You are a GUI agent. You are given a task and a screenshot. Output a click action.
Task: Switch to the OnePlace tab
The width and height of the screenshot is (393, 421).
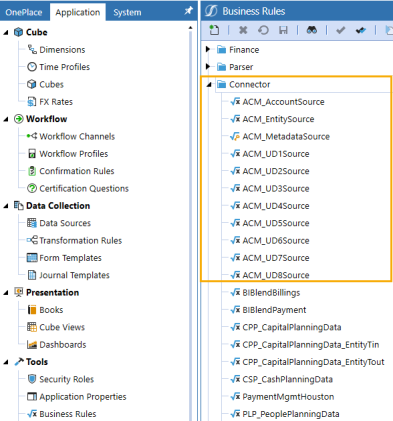(24, 12)
